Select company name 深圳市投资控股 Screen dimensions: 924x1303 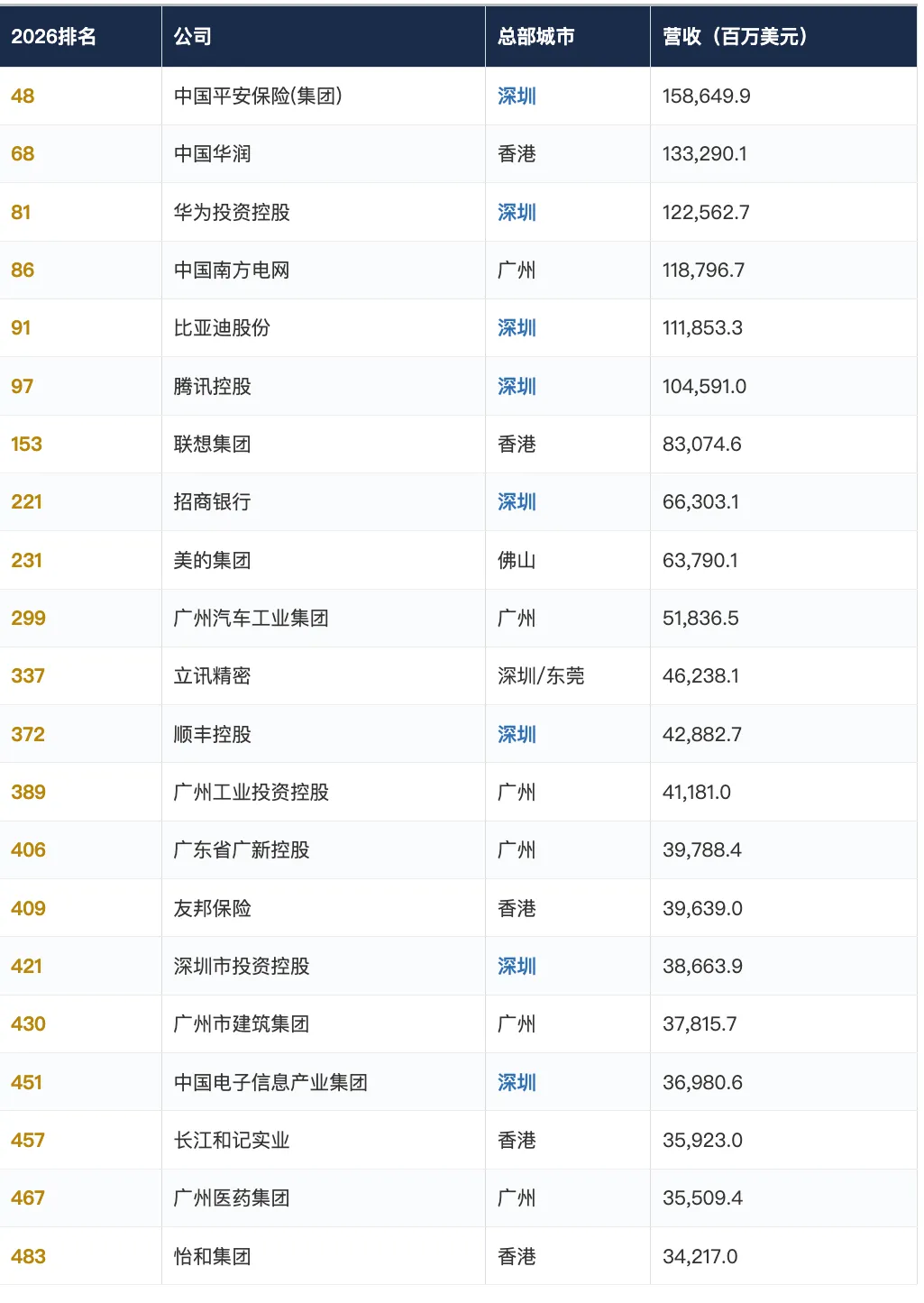(242, 967)
